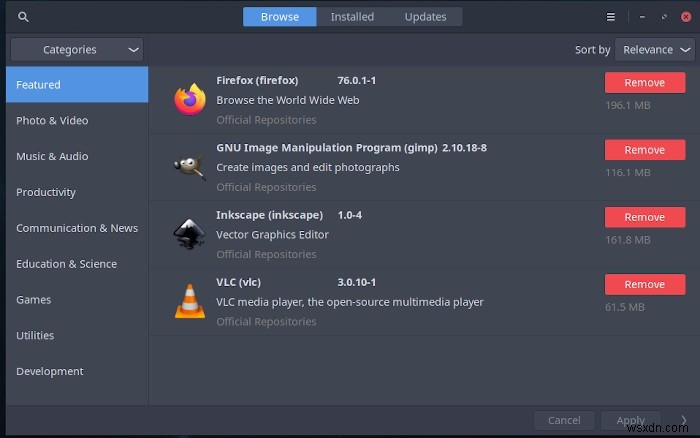Switch to the Updates tab
Image resolution: width=700 pixels, height=438 pixels.
[x=425, y=17]
